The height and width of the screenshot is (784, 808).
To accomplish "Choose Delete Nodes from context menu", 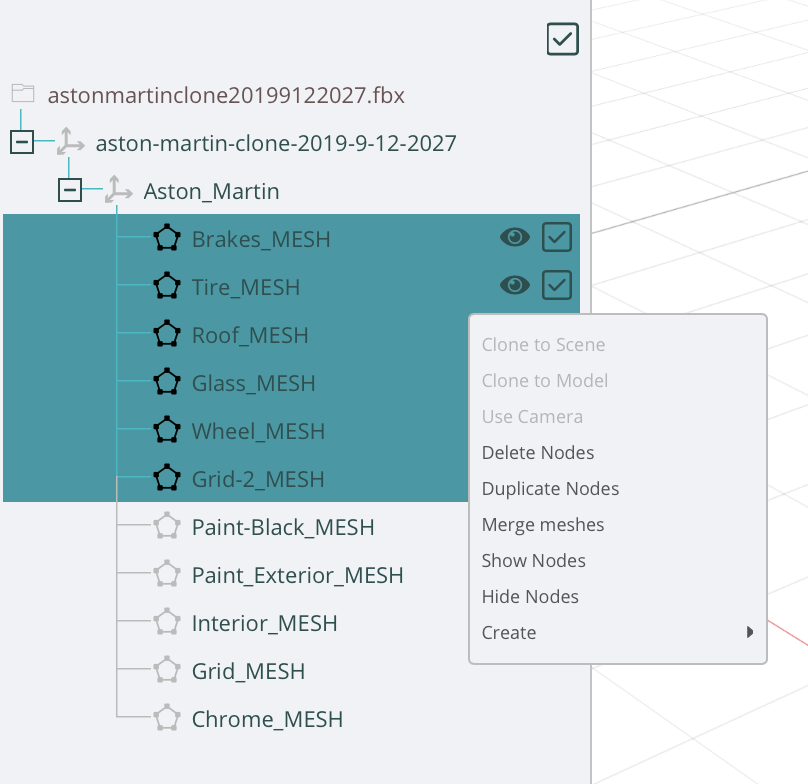I will coord(538,453).
